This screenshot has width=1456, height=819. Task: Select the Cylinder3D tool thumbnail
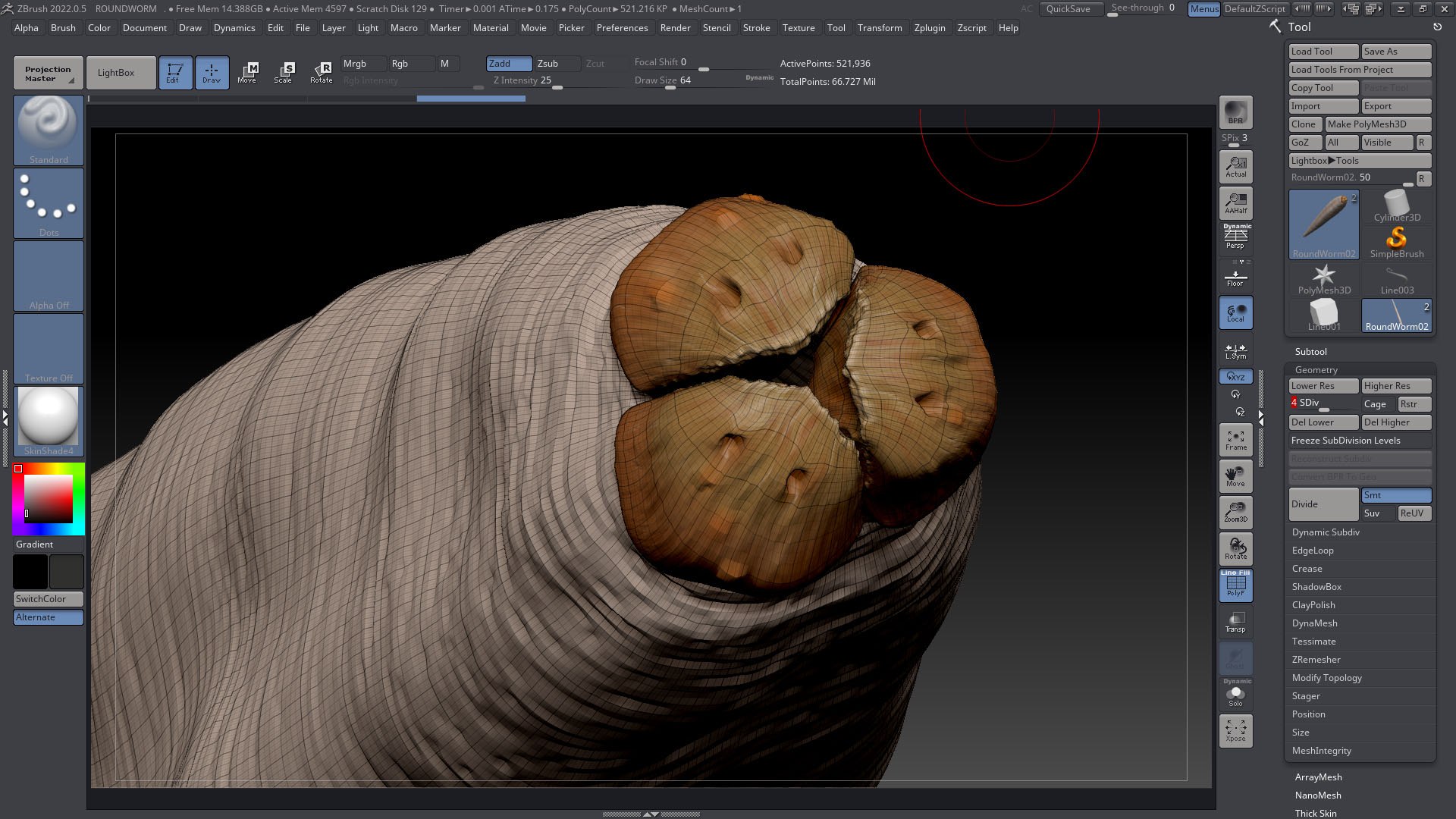pyautogui.click(x=1396, y=206)
